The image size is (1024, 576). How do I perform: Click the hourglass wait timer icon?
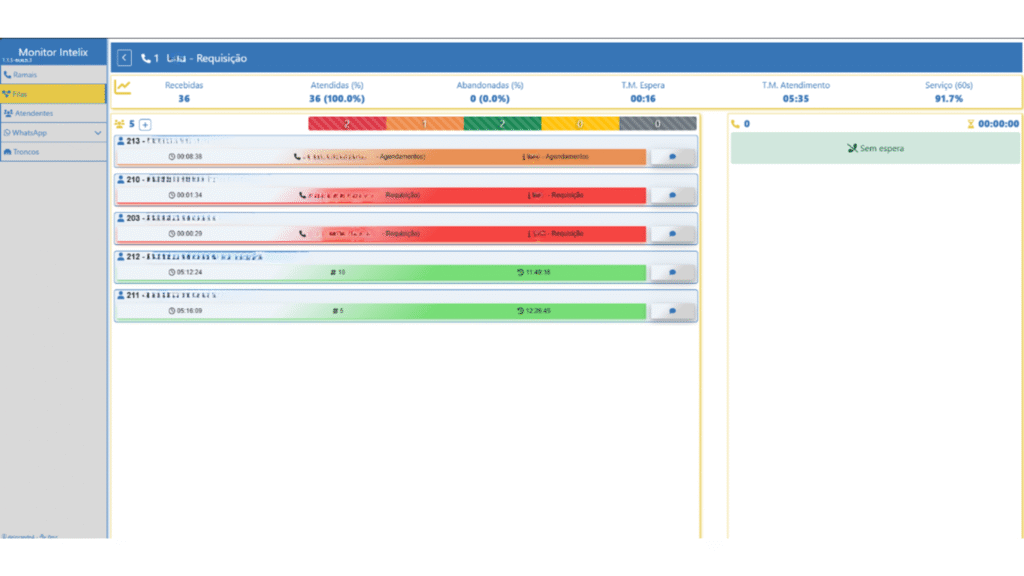[970, 124]
